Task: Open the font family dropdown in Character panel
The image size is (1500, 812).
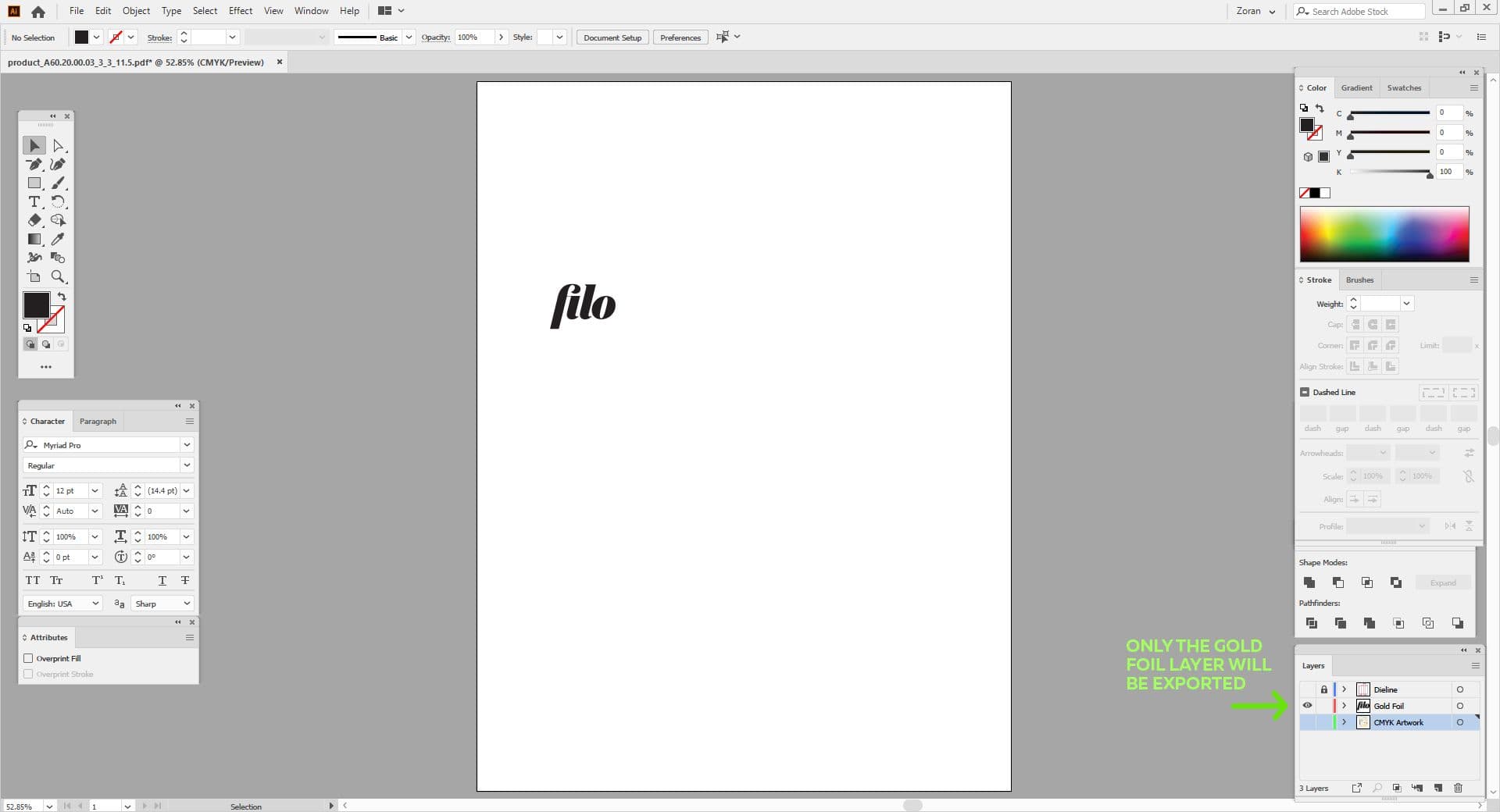Action: [x=187, y=445]
